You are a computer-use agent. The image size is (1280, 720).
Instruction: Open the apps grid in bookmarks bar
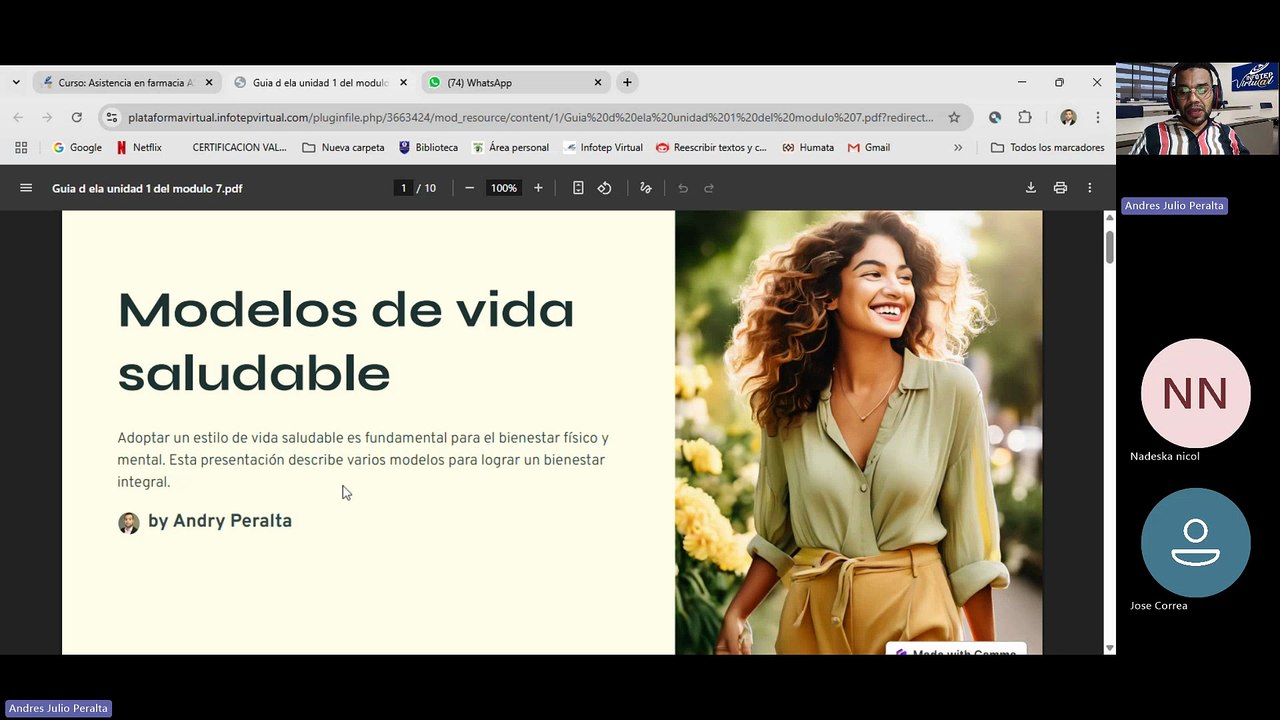[21, 147]
